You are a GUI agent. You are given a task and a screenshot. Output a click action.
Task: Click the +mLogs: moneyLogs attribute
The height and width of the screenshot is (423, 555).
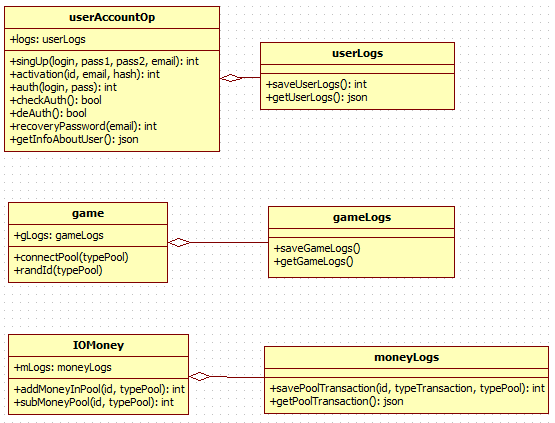tap(63, 367)
